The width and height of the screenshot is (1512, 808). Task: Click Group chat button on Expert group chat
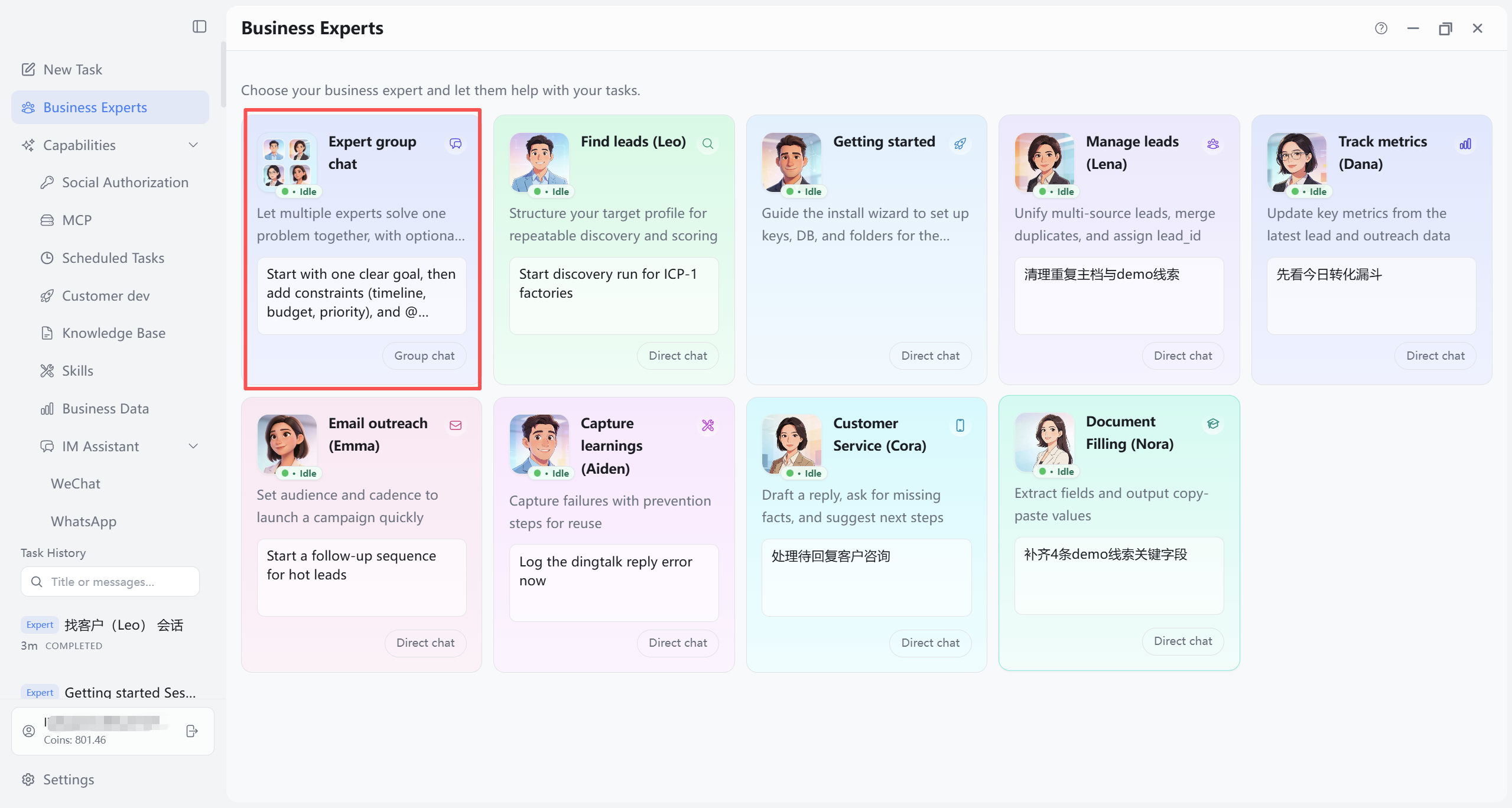424,356
